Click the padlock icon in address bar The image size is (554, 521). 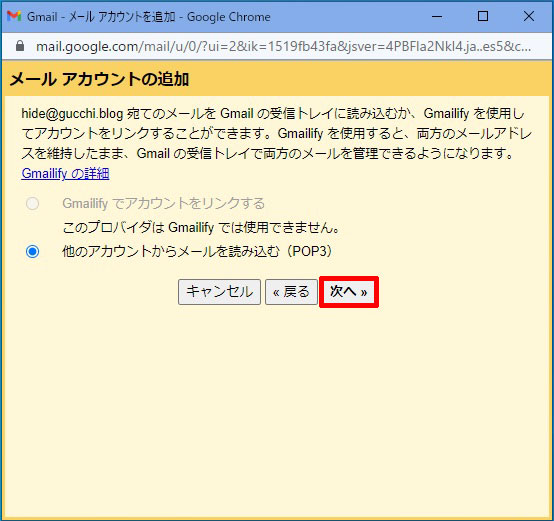20,46
